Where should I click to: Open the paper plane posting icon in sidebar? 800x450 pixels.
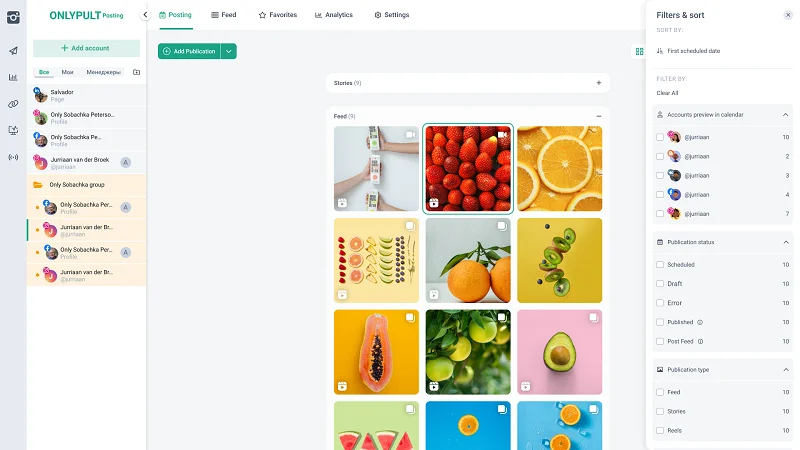coord(13,51)
